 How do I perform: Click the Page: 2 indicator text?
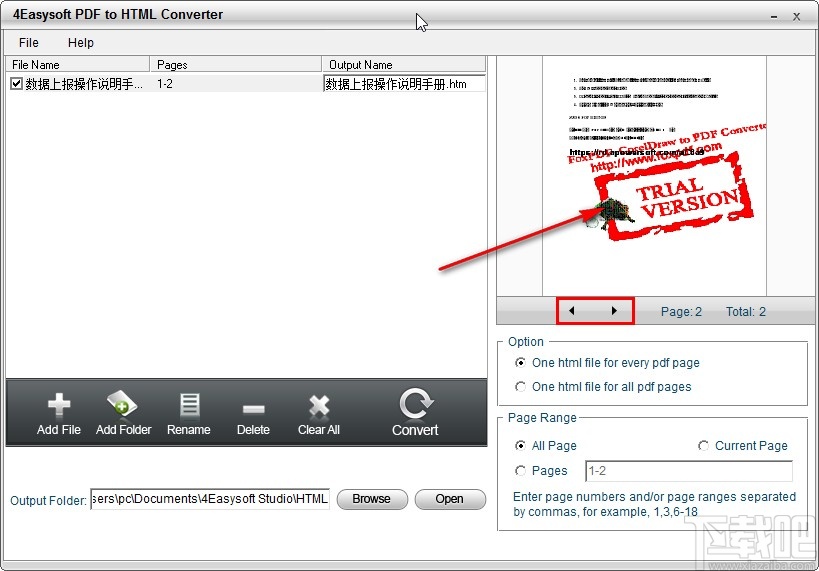tap(681, 312)
